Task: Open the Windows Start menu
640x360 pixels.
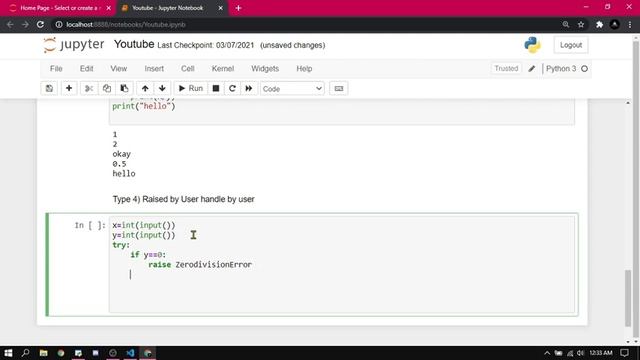Action: [8, 353]
